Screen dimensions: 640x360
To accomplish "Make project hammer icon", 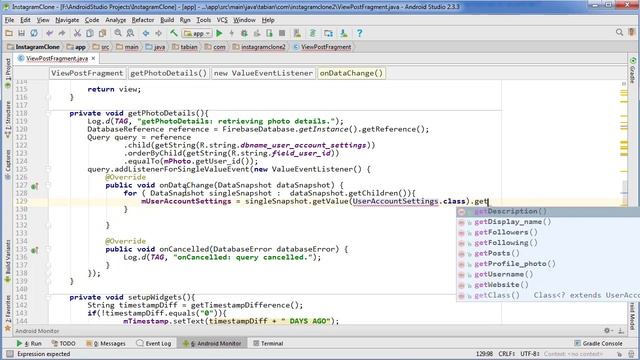I will point(174,33).
